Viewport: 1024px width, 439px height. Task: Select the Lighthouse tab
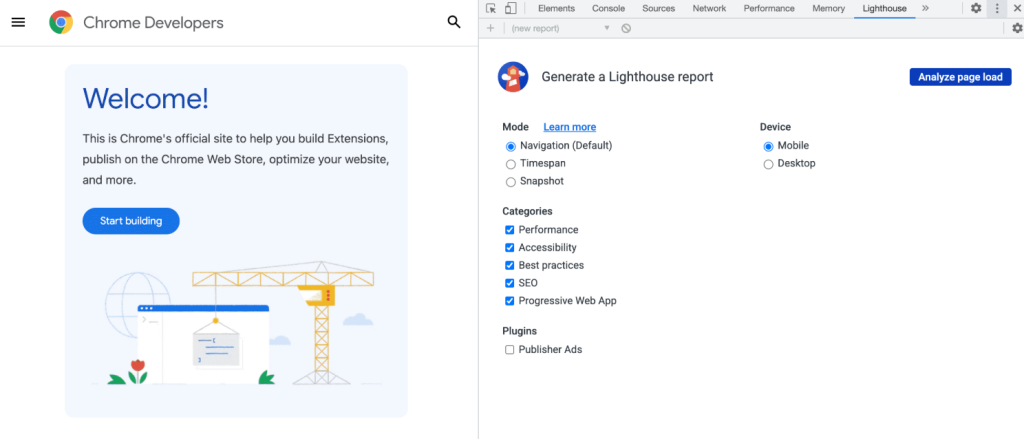[x=884, y=8]
